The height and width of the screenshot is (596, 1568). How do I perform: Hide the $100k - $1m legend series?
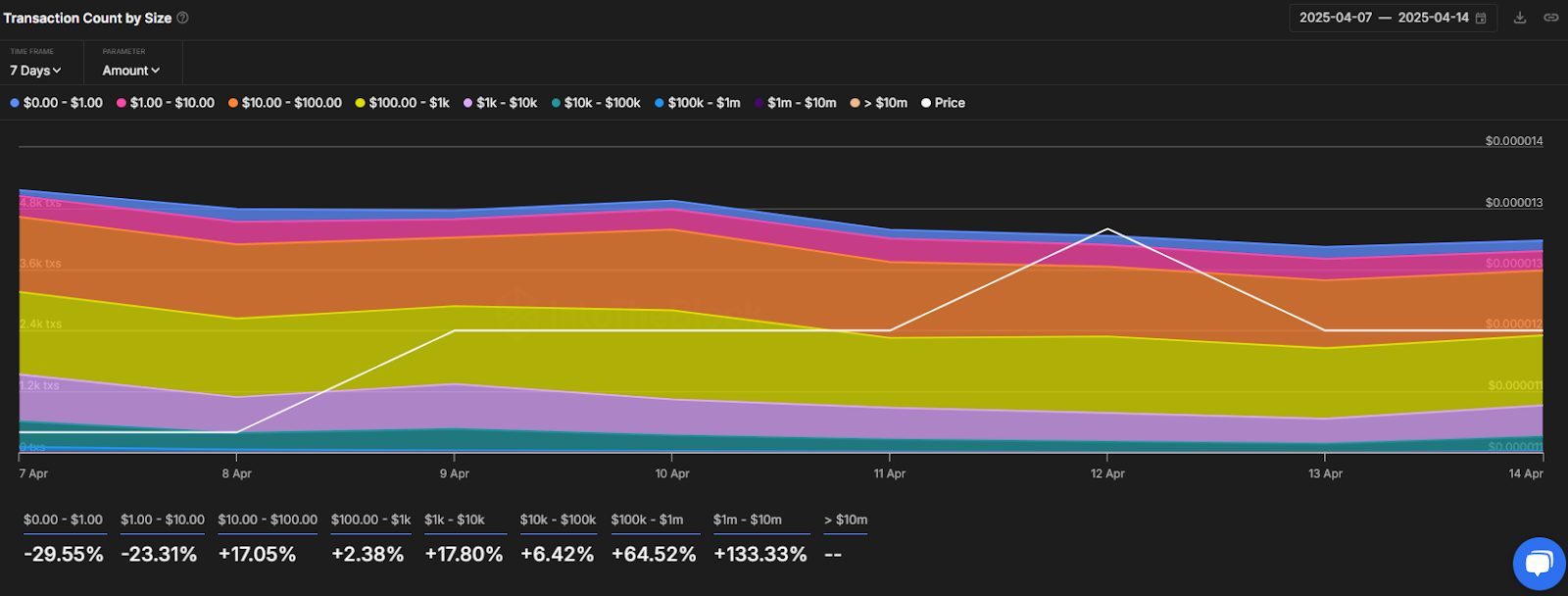(698, 103)
